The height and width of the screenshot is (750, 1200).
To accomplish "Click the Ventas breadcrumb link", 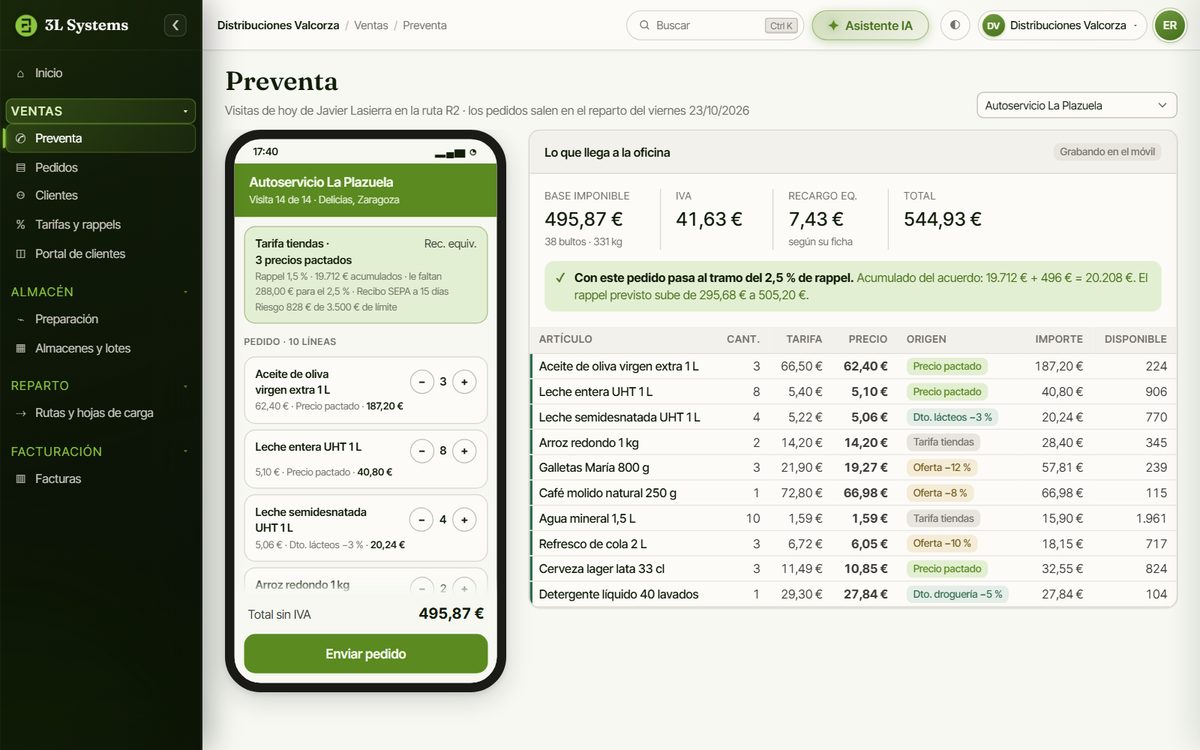I will click(371, 25).
